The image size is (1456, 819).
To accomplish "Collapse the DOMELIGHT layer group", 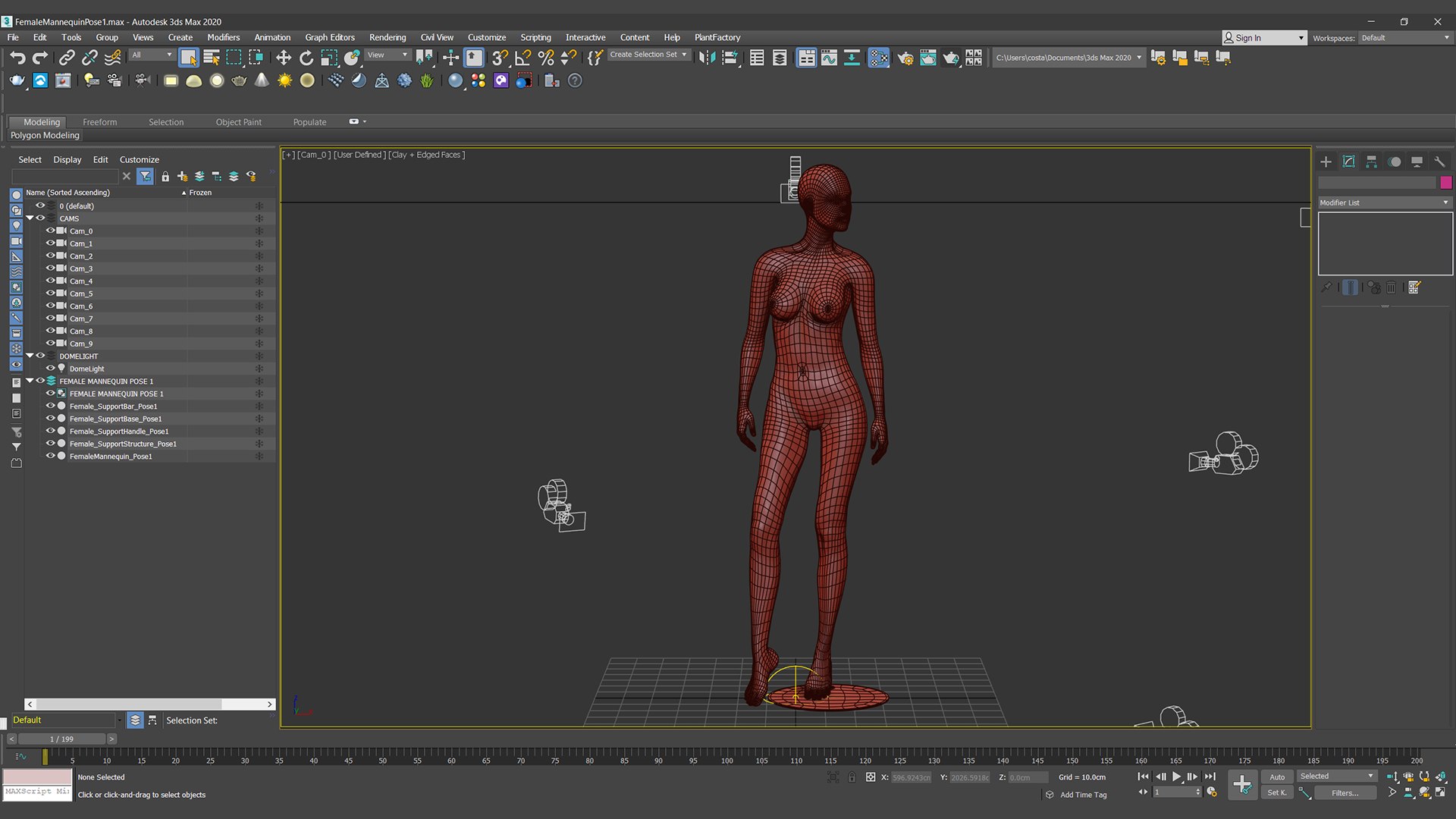I will coord(30,356).
